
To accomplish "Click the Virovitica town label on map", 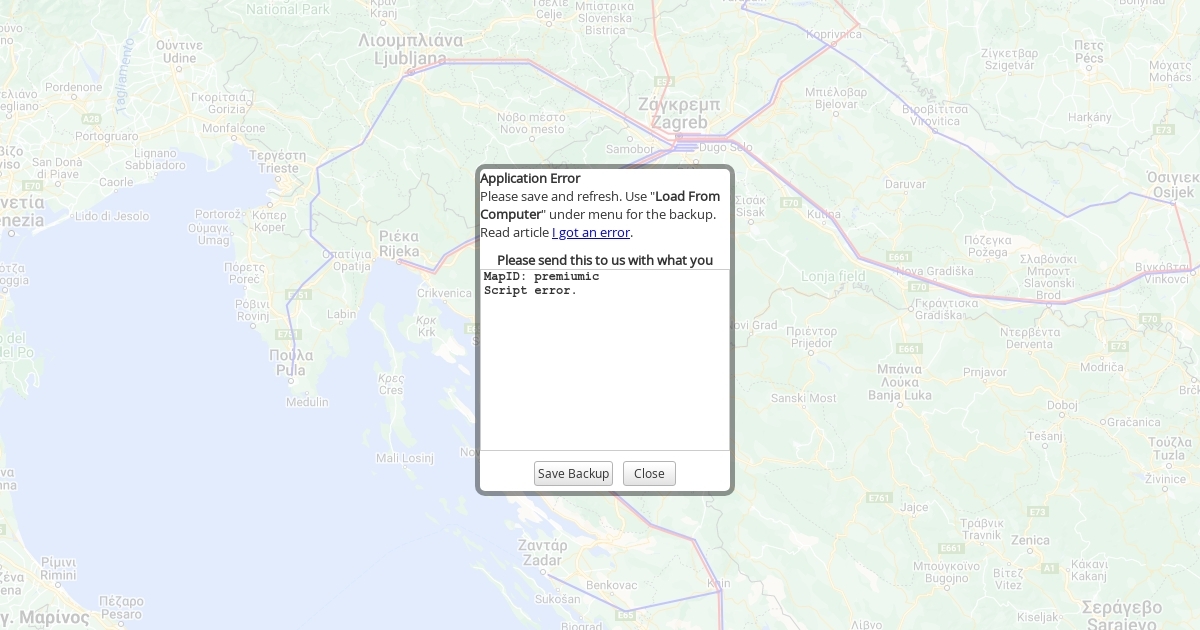I will point(935,115).
